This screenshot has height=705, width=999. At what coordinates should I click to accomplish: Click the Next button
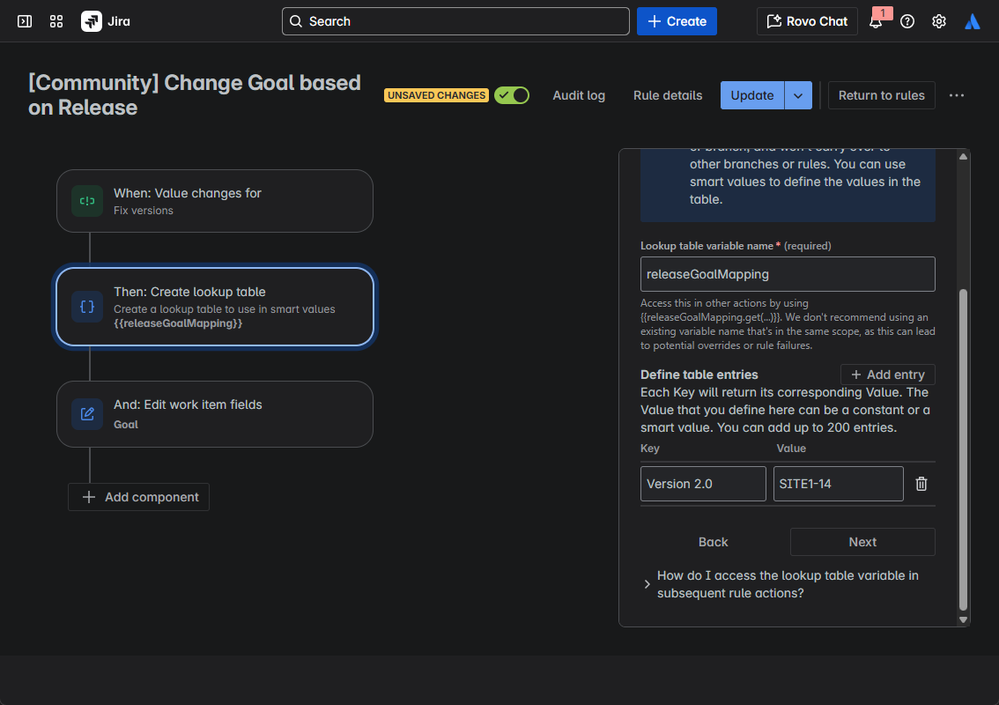(862, 542)
